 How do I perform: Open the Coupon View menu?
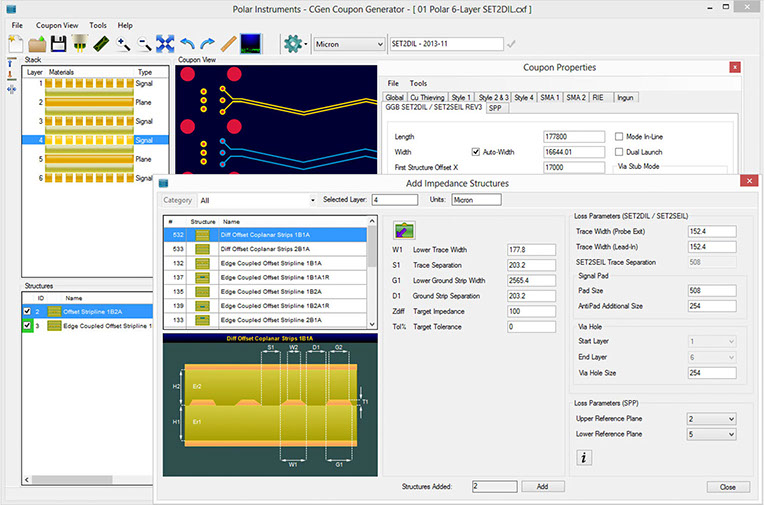[x=56, y=24]
